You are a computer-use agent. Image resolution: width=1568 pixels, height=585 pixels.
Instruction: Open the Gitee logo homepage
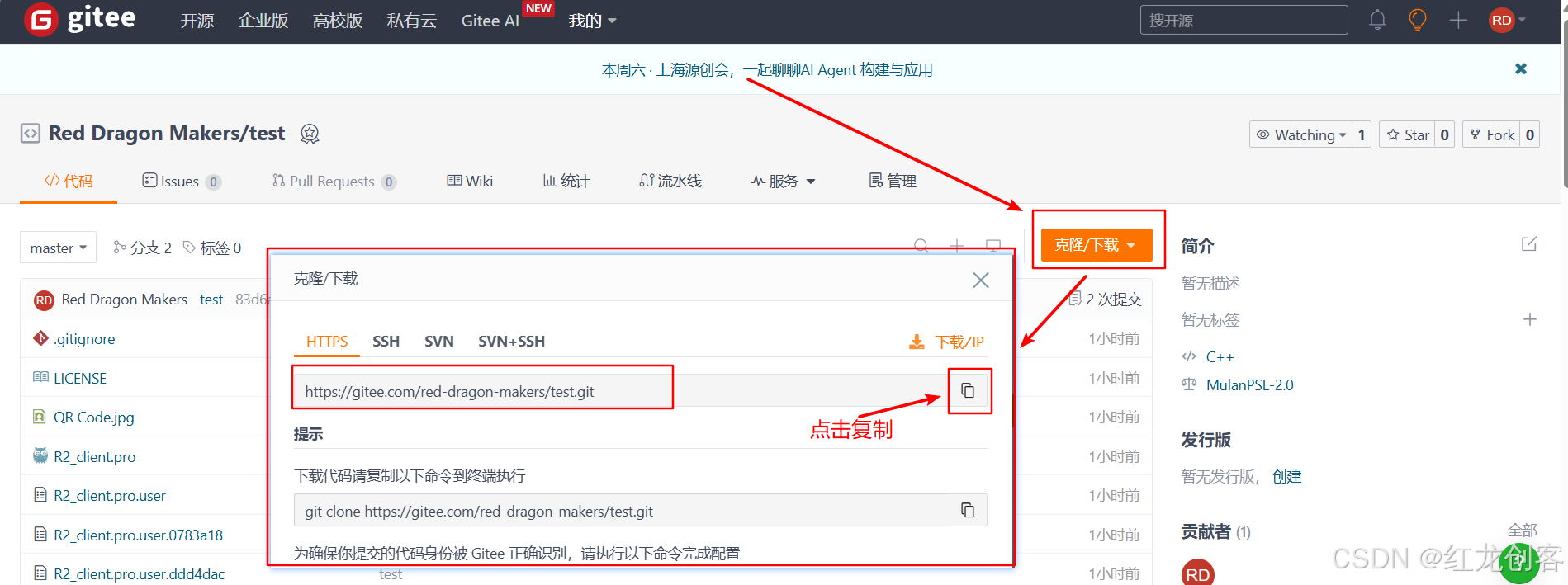coord(80,19)
